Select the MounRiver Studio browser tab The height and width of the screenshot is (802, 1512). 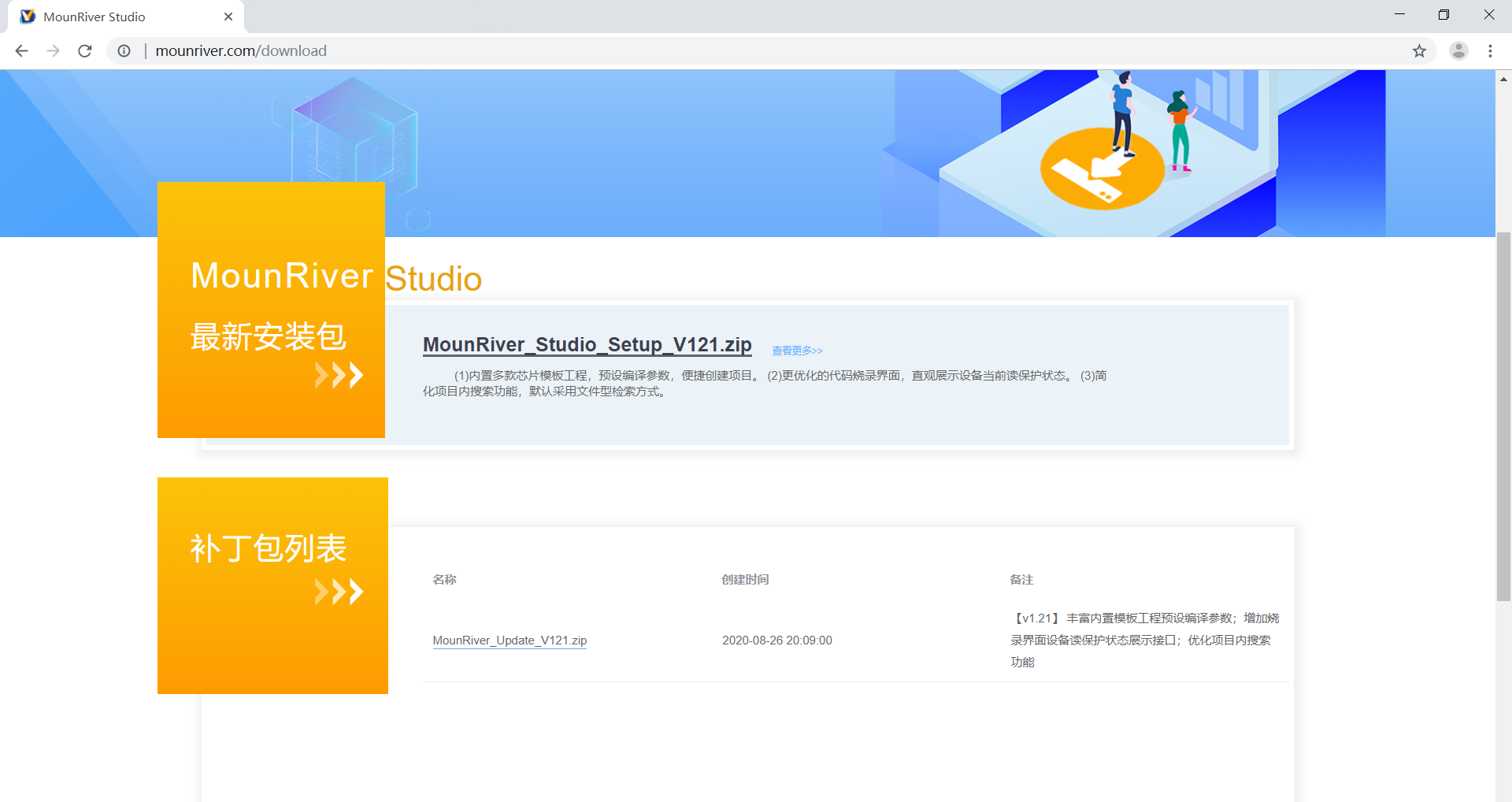tap(118, 16)
